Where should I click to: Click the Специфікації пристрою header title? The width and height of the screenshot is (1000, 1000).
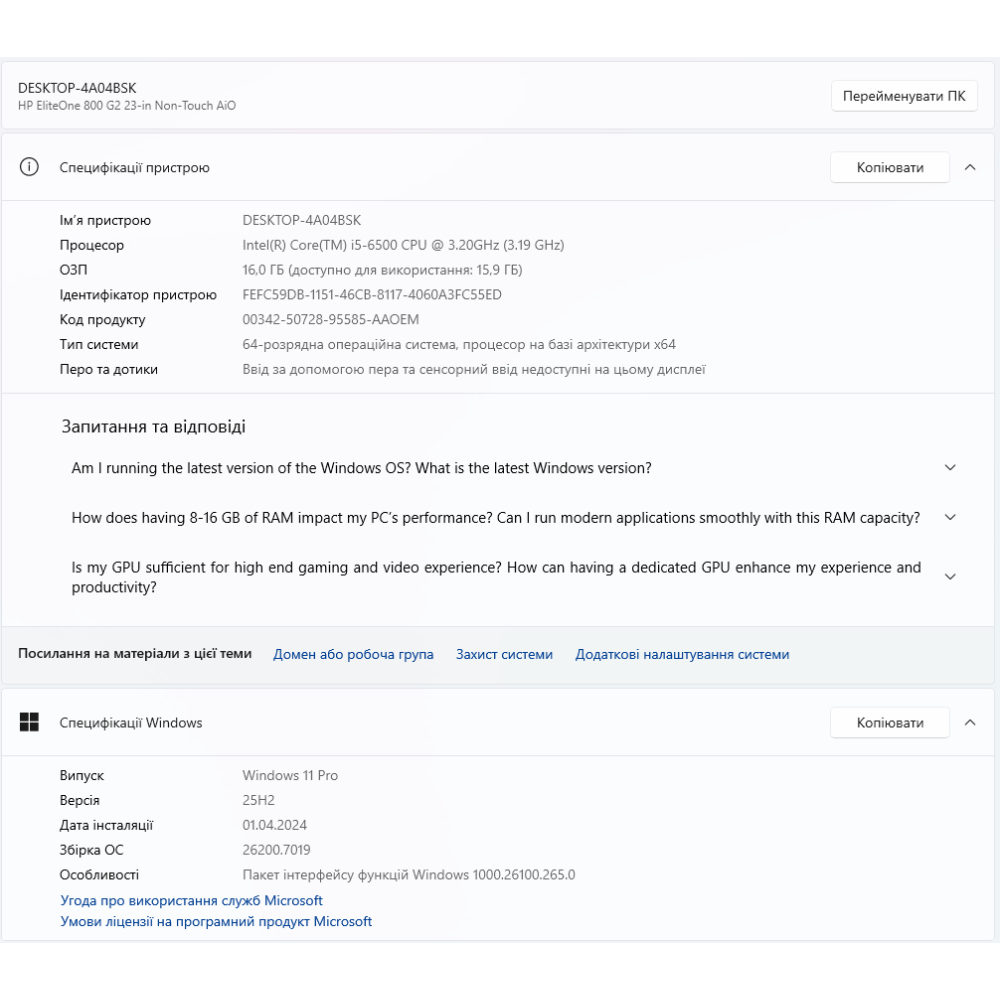pos(134,168)
